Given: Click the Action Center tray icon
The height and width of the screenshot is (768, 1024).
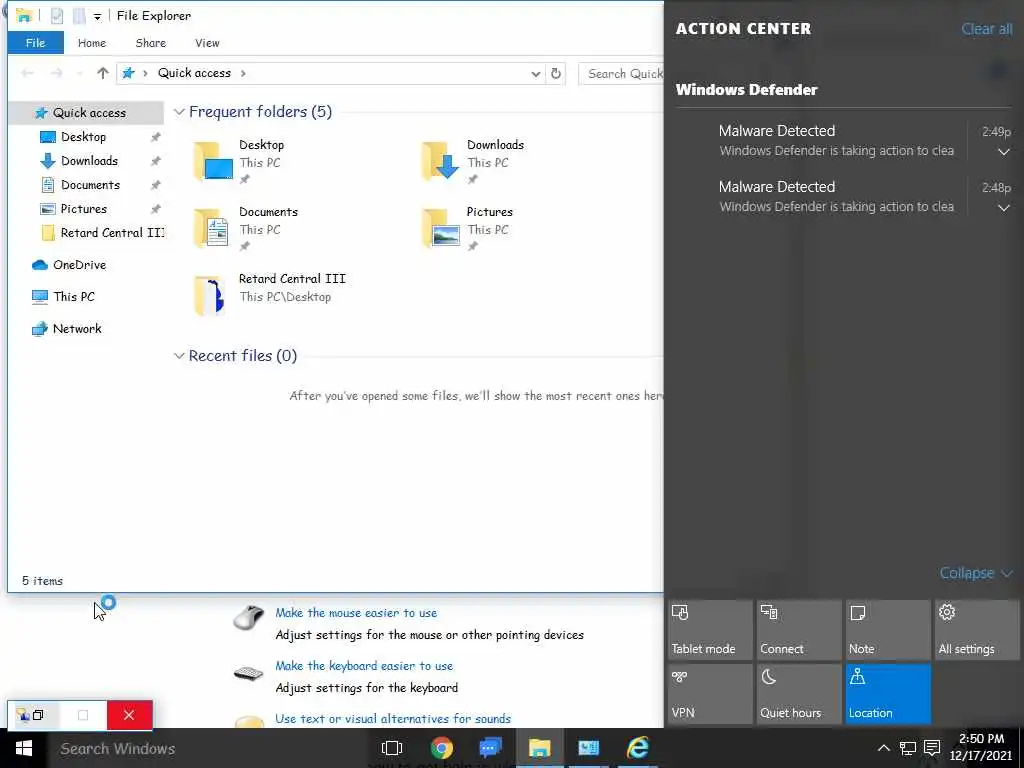Looking at the screenshot, I should click(932, 748).
